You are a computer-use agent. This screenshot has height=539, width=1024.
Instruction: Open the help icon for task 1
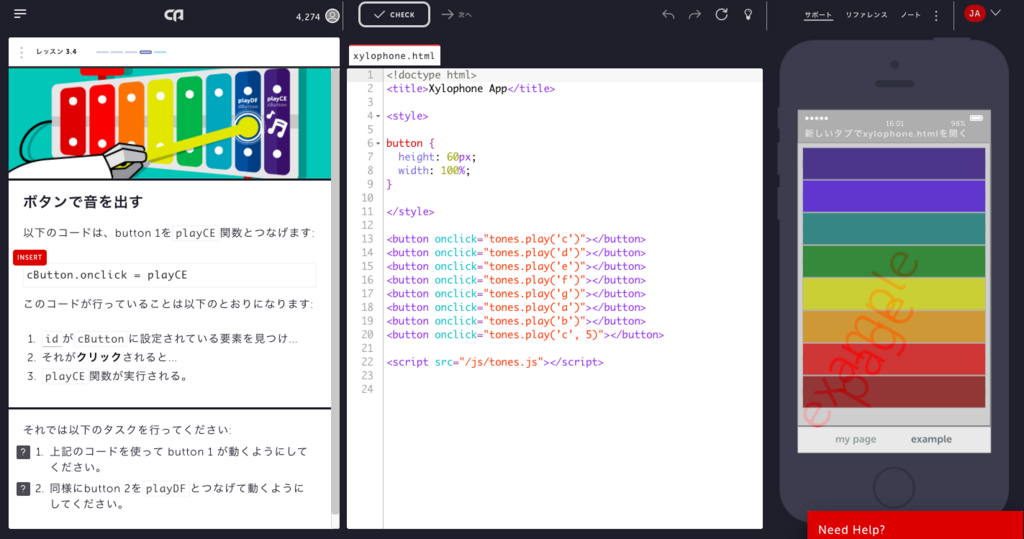coord(23,452)
